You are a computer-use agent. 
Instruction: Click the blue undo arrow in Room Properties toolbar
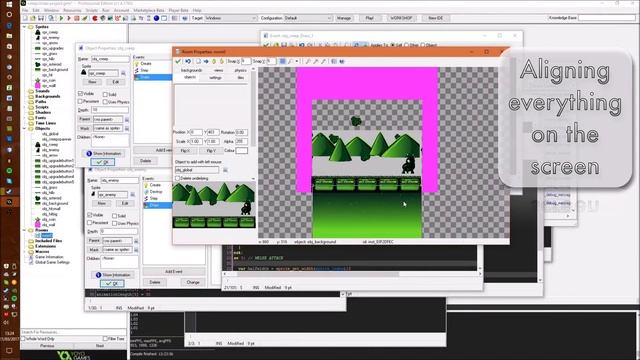click(x=188, y=61)
